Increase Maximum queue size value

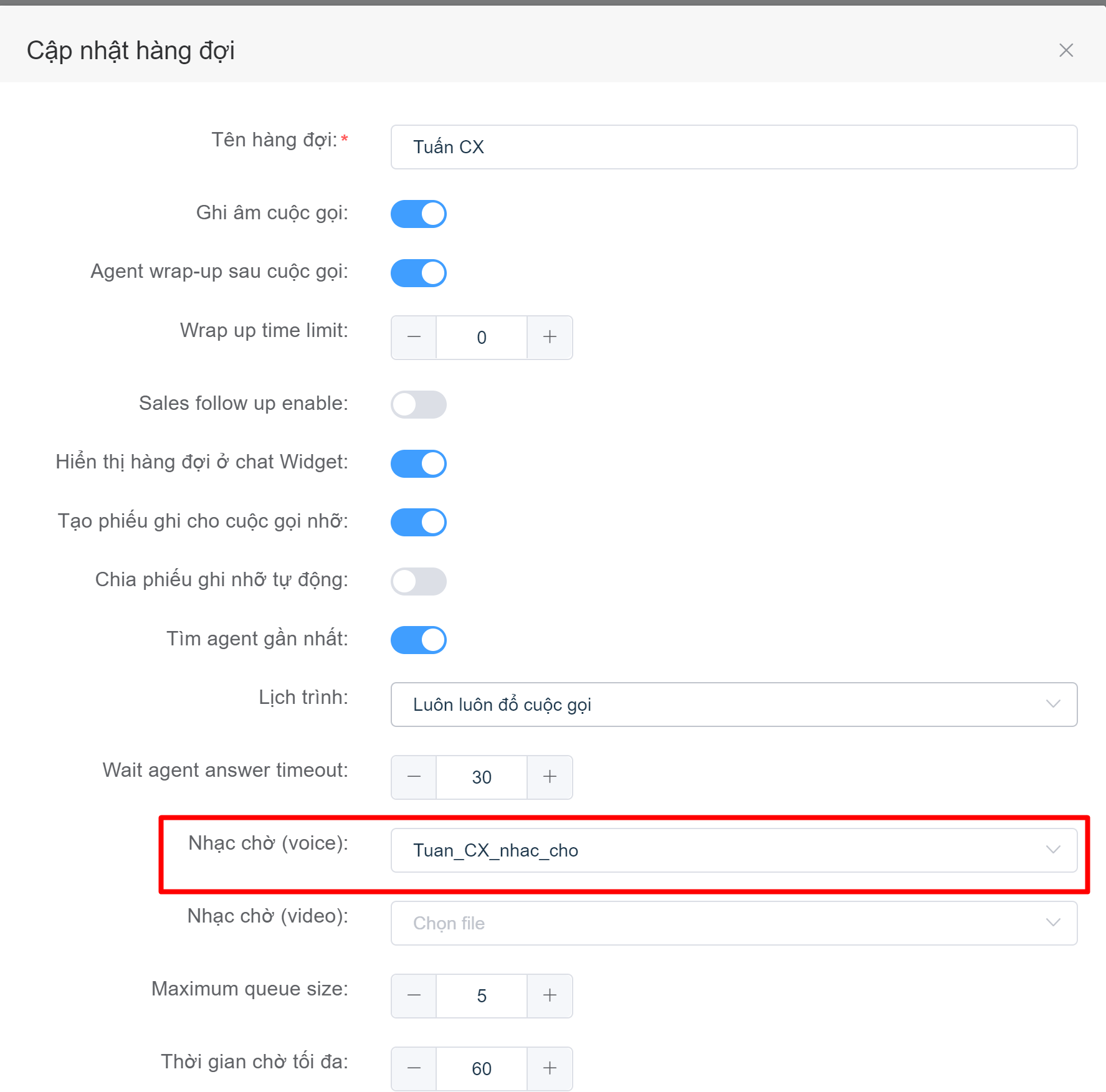pyautogui.click(x=550, y=996)
